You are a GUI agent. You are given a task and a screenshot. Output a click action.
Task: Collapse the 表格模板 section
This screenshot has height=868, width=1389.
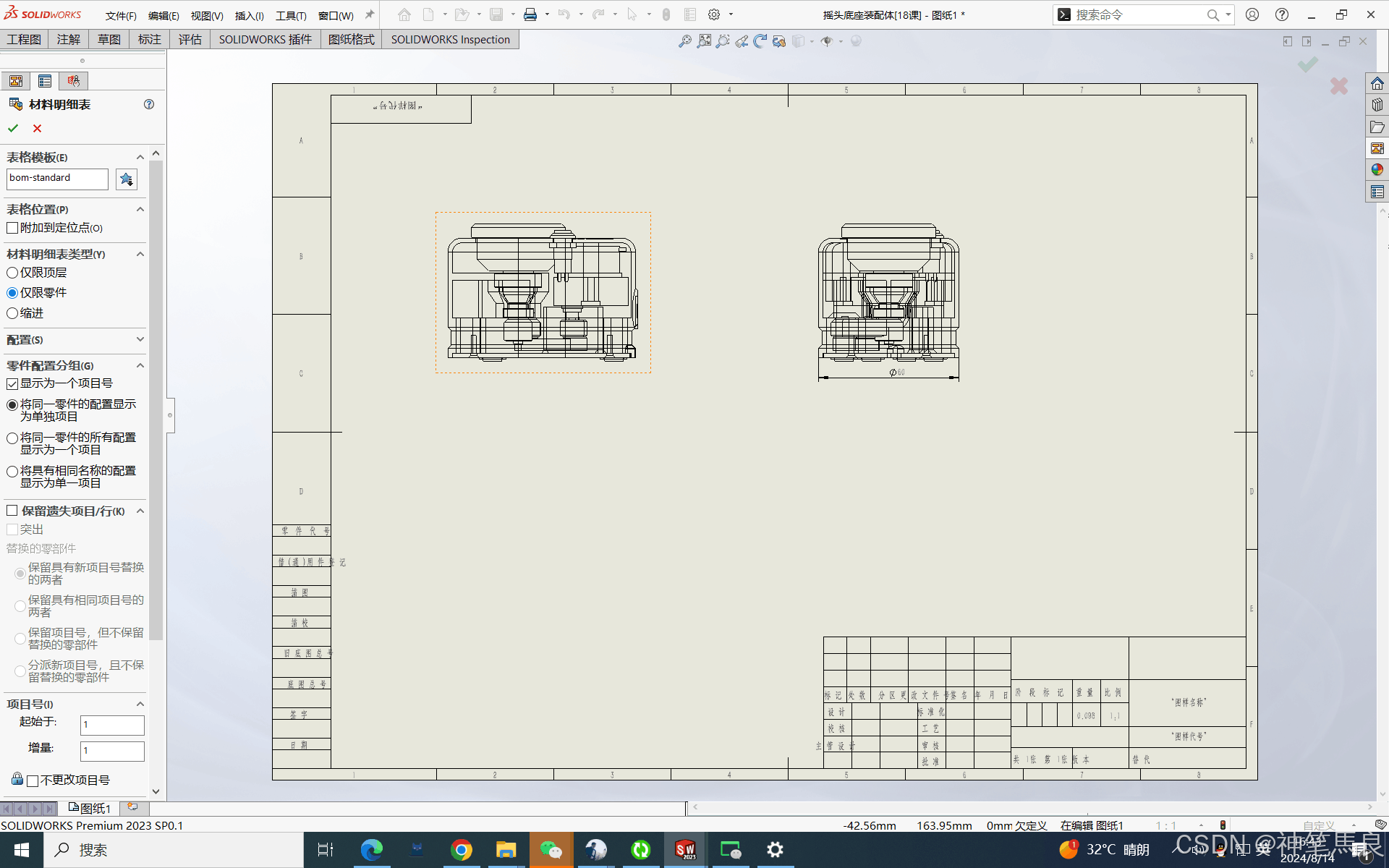140,157
